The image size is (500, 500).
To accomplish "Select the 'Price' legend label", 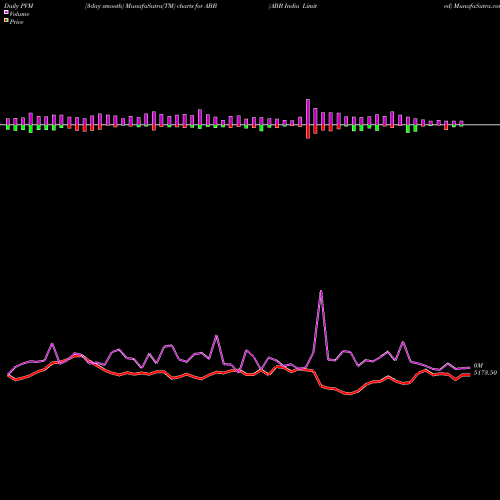I will click(x=16, y=22).
